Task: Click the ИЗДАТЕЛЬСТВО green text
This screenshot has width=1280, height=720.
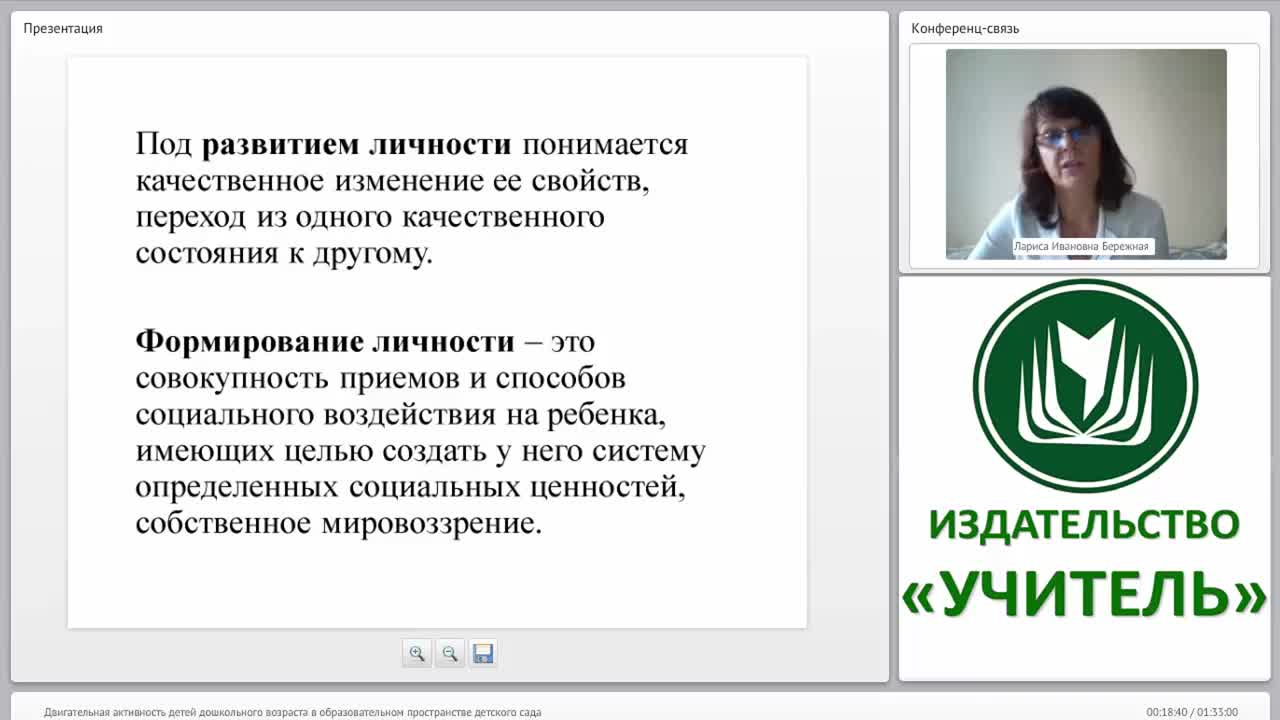Action: [x=1085, y=524]
